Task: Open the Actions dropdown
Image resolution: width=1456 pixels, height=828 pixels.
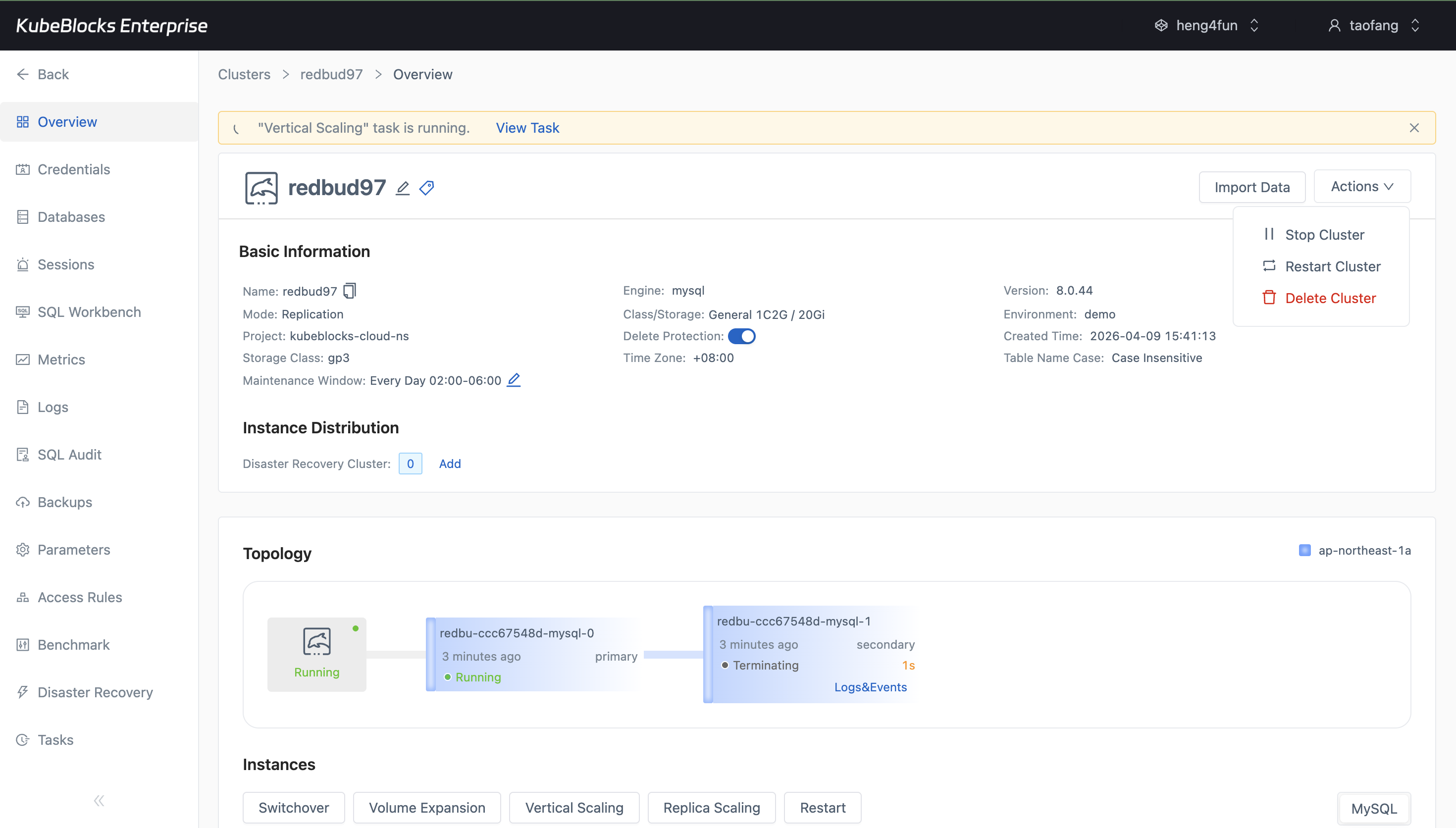Action: (1361, 186)
